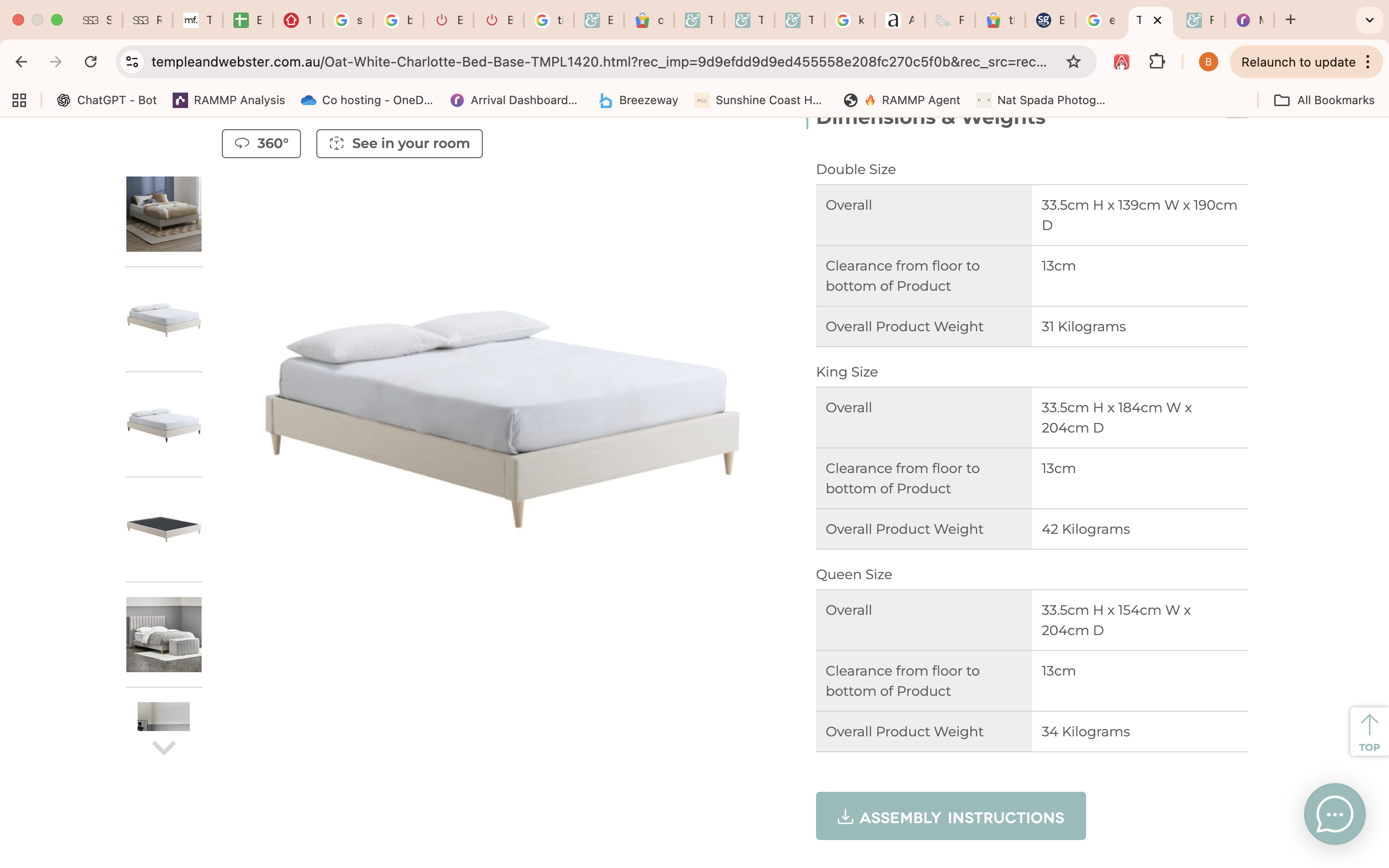
Task: Click the browser back arrow
Action: click(21, 62)
